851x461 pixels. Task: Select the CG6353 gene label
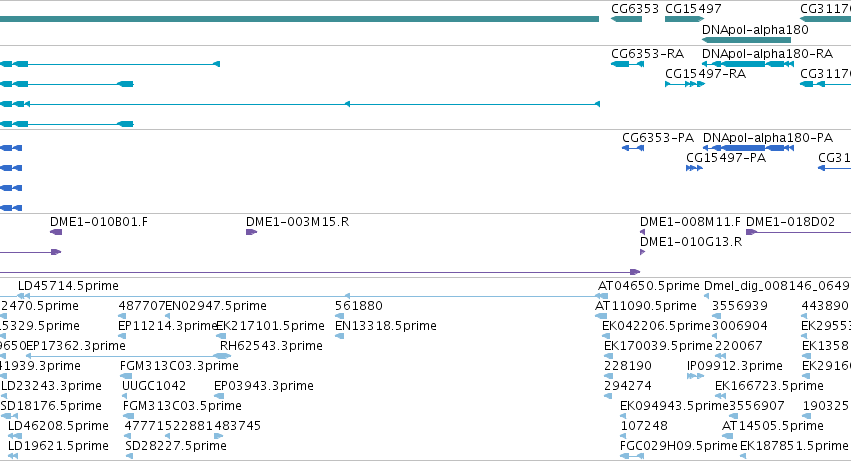click(634, 9)
